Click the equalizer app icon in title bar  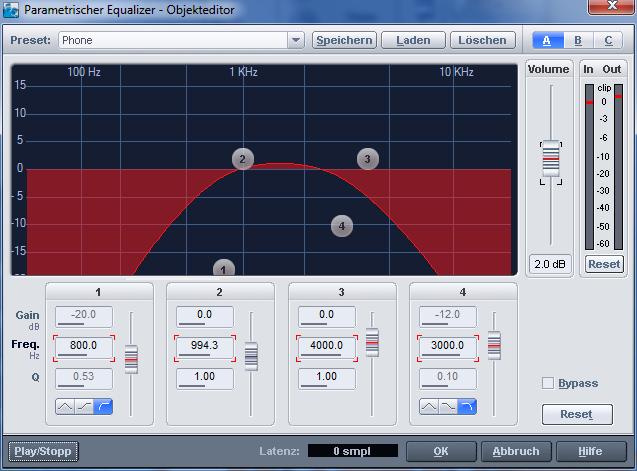(x=11, y=10)
